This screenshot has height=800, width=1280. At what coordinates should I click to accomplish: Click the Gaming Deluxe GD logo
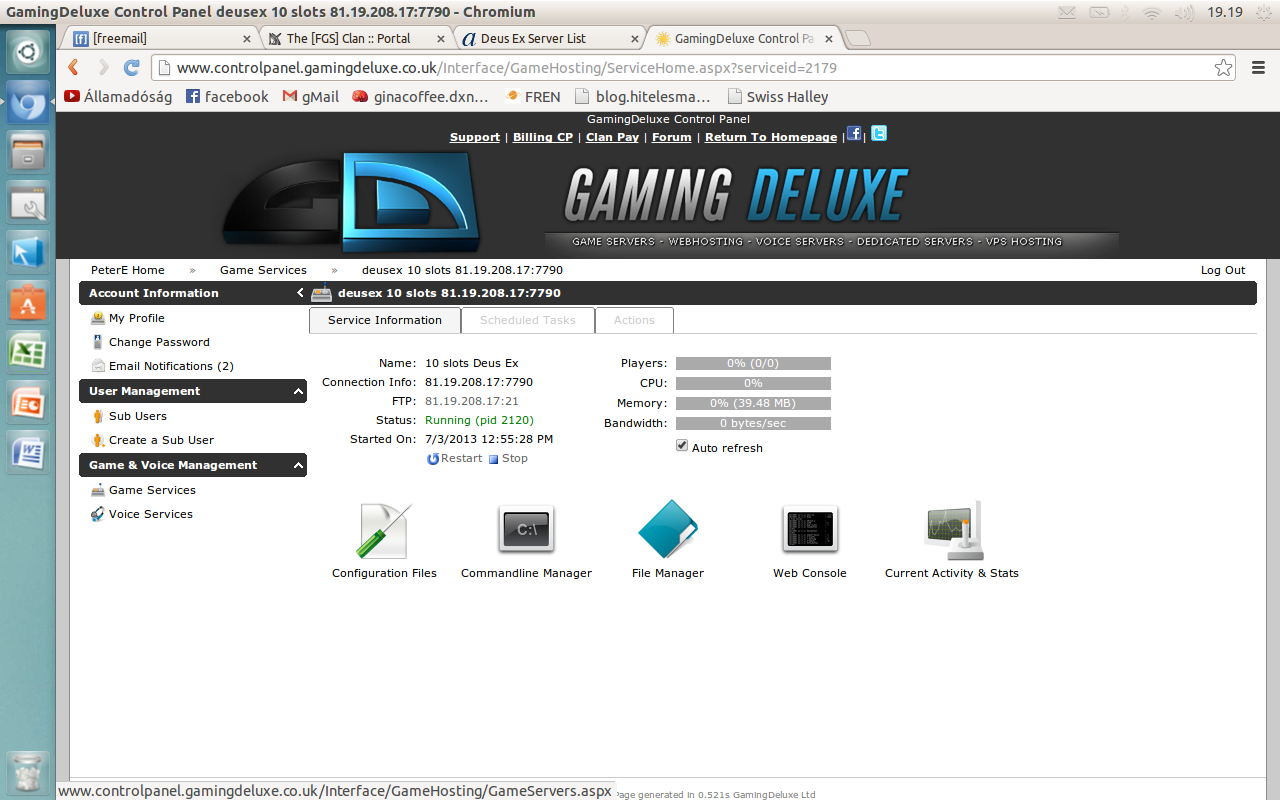point(350,202)
